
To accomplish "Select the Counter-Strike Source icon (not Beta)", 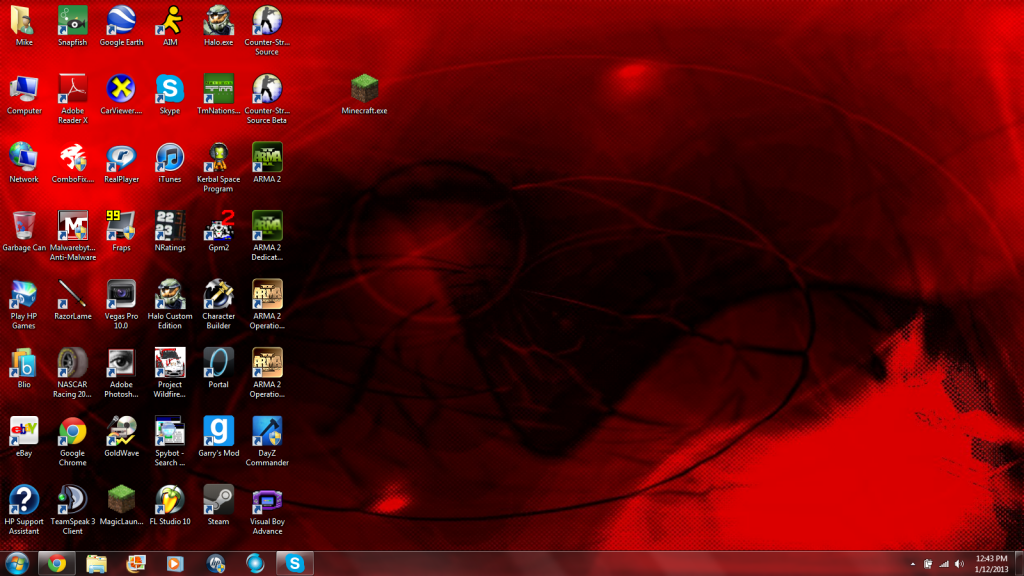I will pyautogui.click(x=267, y=31).
